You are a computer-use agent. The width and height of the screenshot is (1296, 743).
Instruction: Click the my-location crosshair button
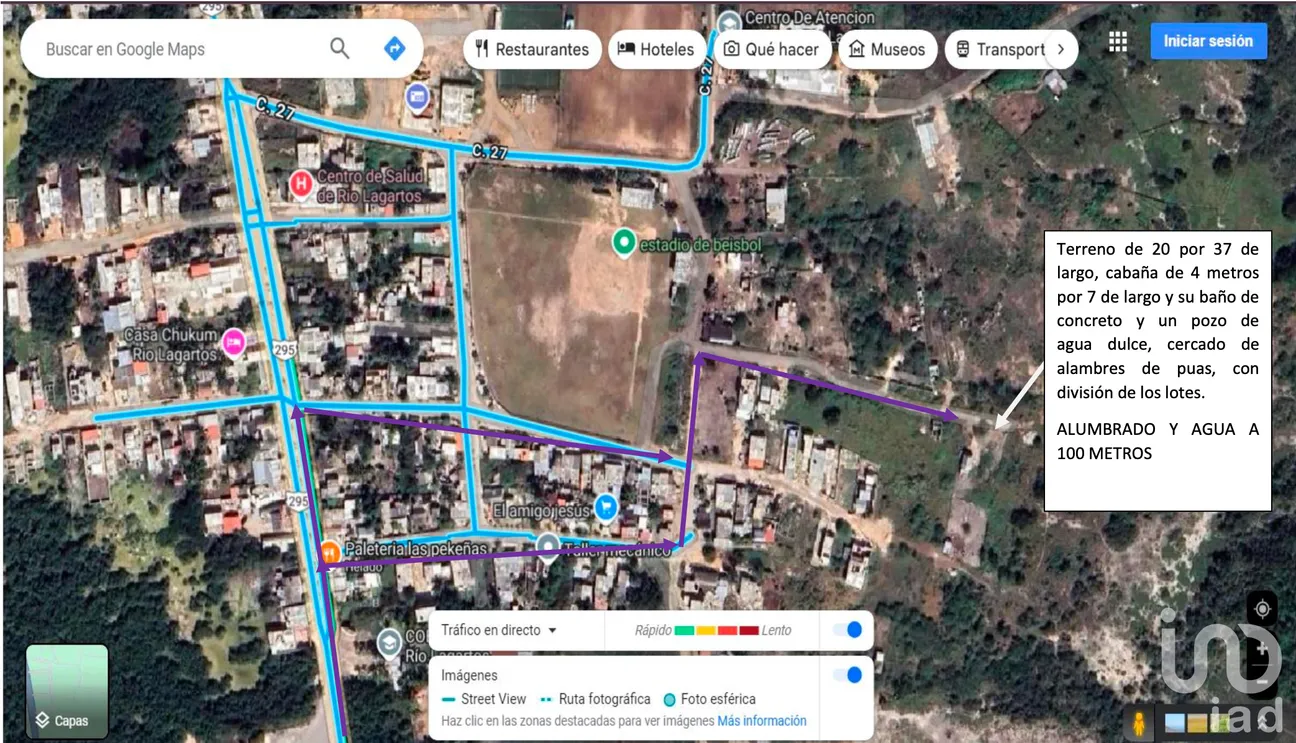(1262, 609)
